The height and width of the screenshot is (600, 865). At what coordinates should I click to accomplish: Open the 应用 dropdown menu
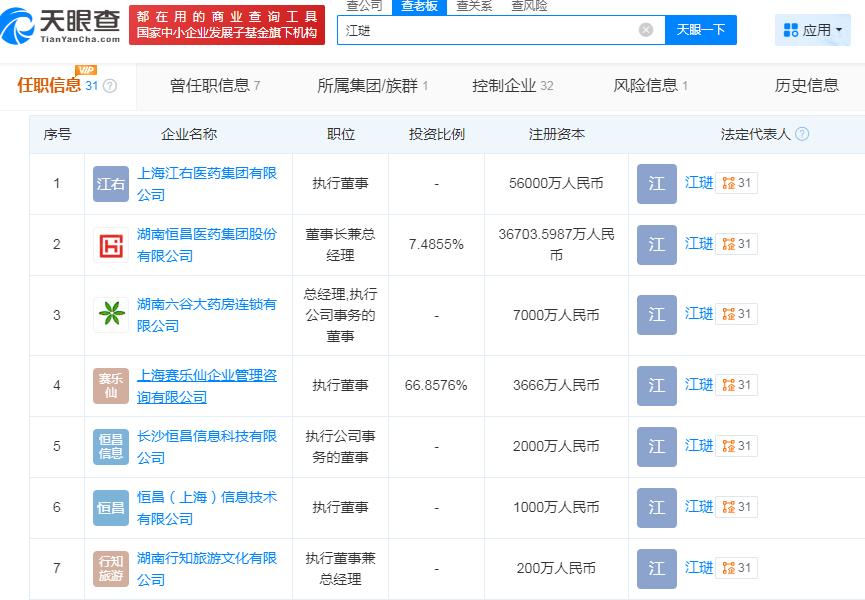coord(811,30)
